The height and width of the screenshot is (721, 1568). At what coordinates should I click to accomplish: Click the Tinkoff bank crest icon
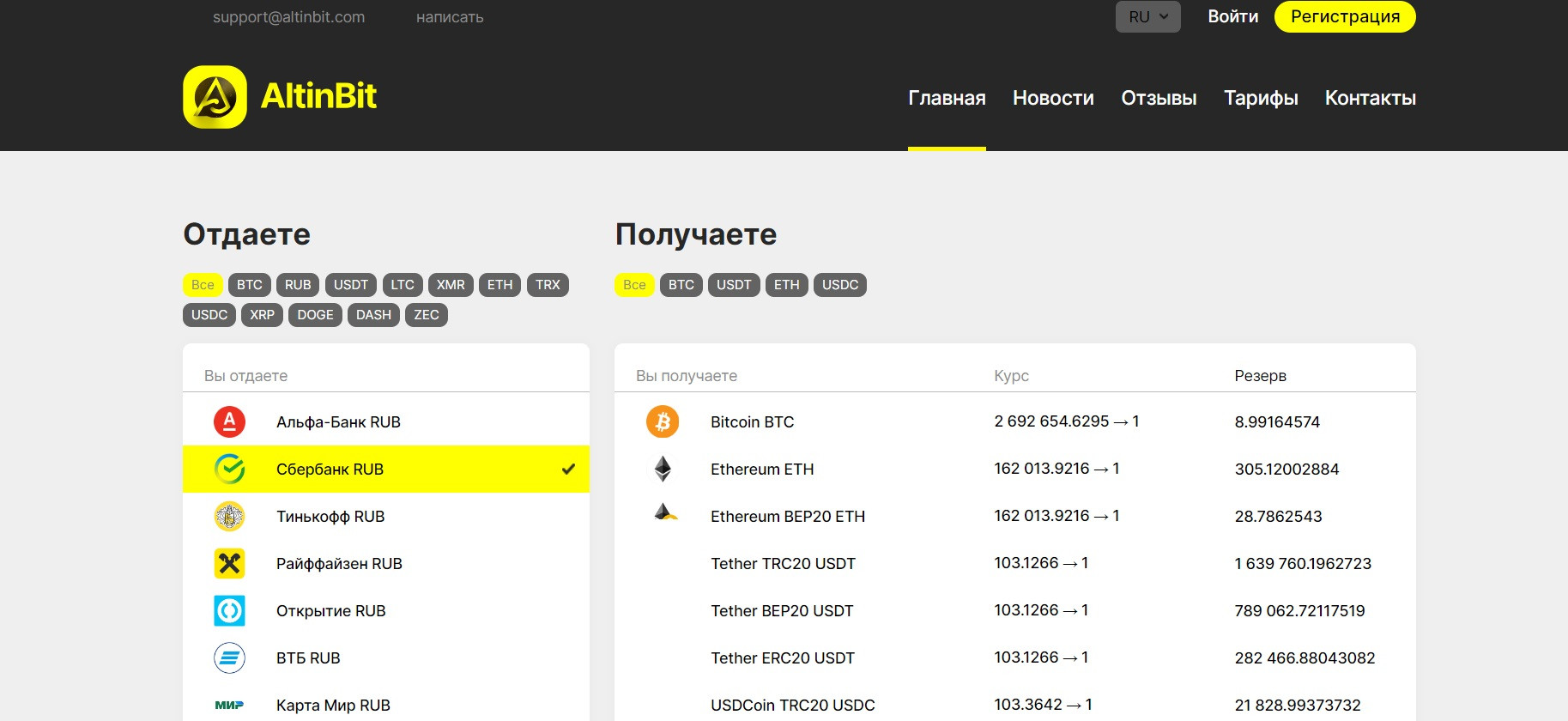pyautogui.click(x=229, y=516)
